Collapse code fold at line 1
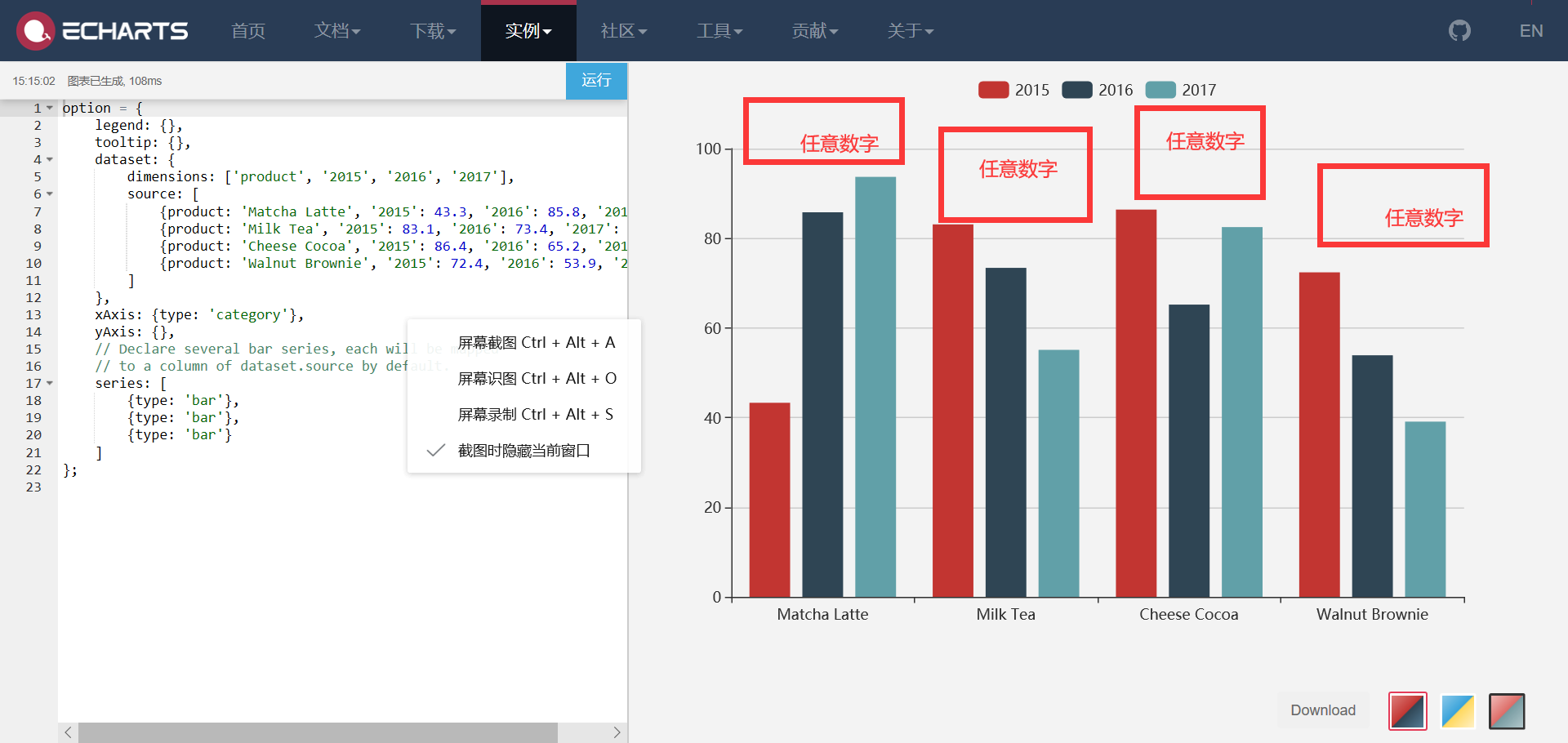 (50, 108)
